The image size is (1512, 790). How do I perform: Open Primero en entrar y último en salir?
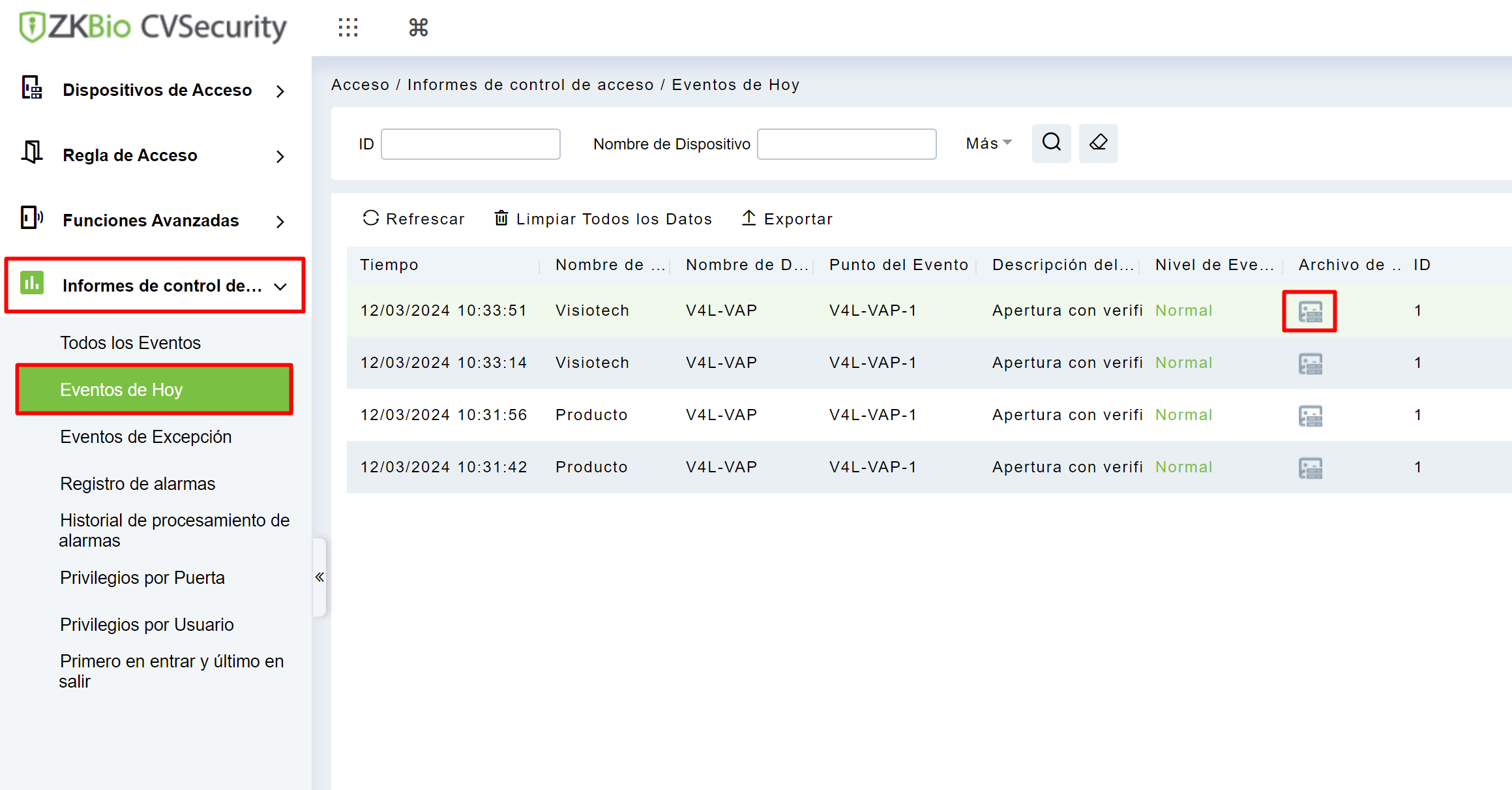click(171, 671)
